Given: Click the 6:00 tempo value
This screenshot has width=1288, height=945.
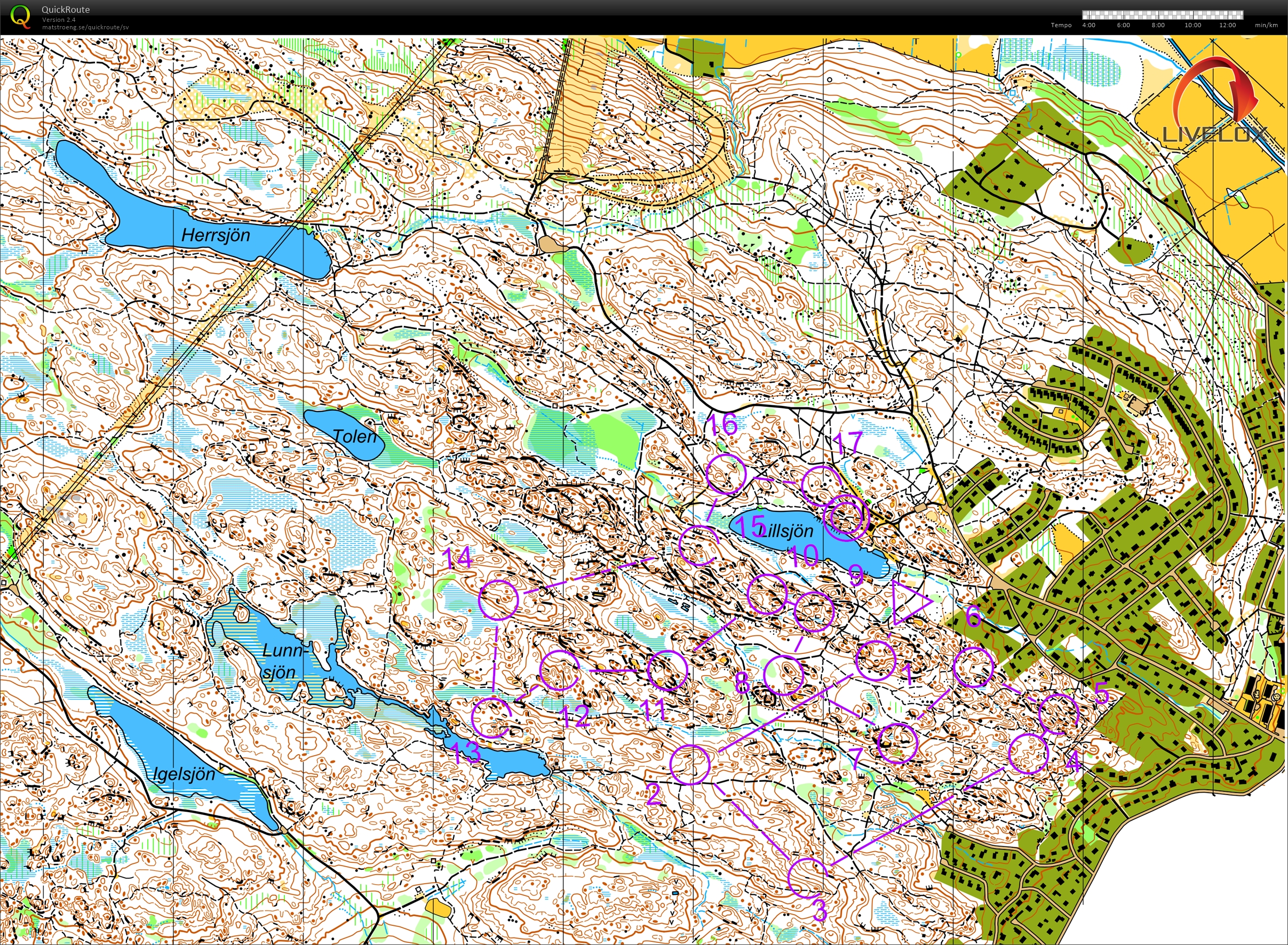Looking at the screenshot, I should (1123, 25).
